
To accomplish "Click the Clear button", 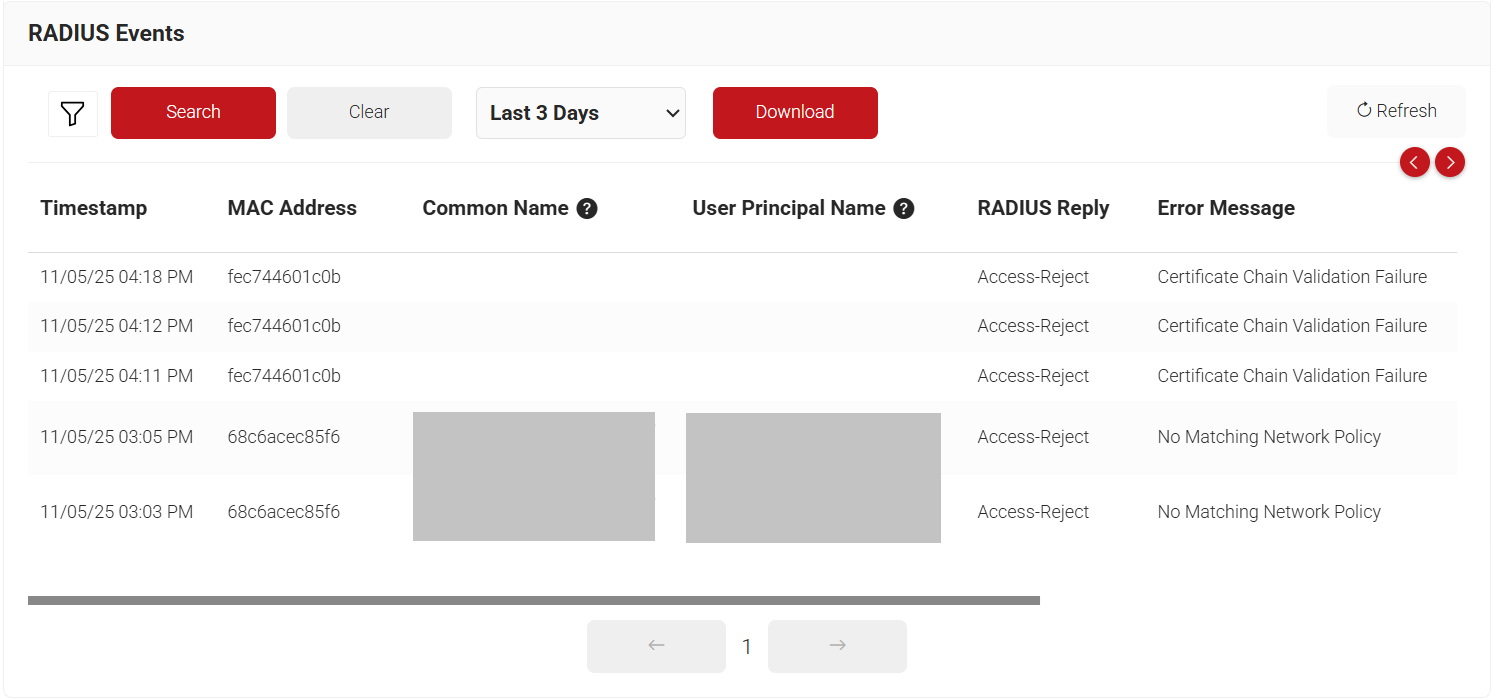I will [369, 112].
